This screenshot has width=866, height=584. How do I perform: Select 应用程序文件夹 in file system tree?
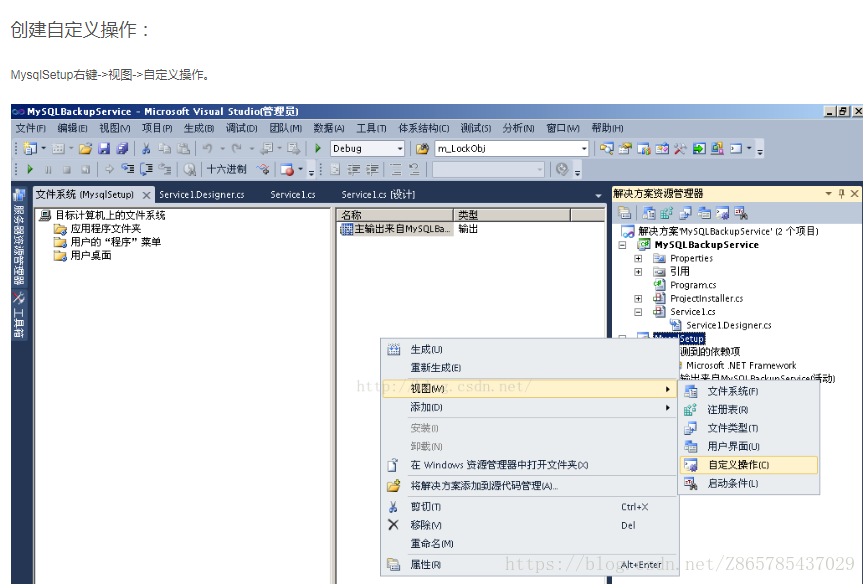click(105, 229)
